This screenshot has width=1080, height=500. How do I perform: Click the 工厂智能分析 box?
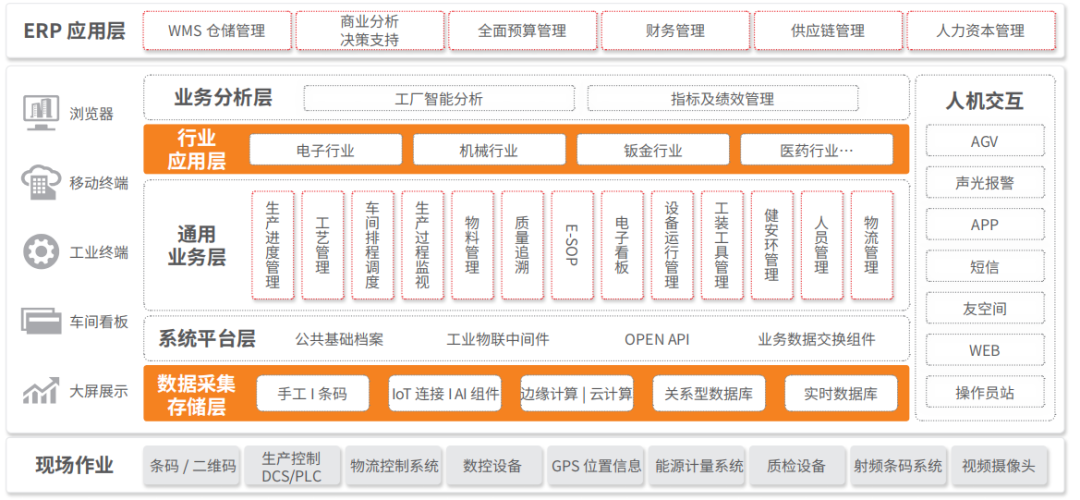tap(438, 99)
